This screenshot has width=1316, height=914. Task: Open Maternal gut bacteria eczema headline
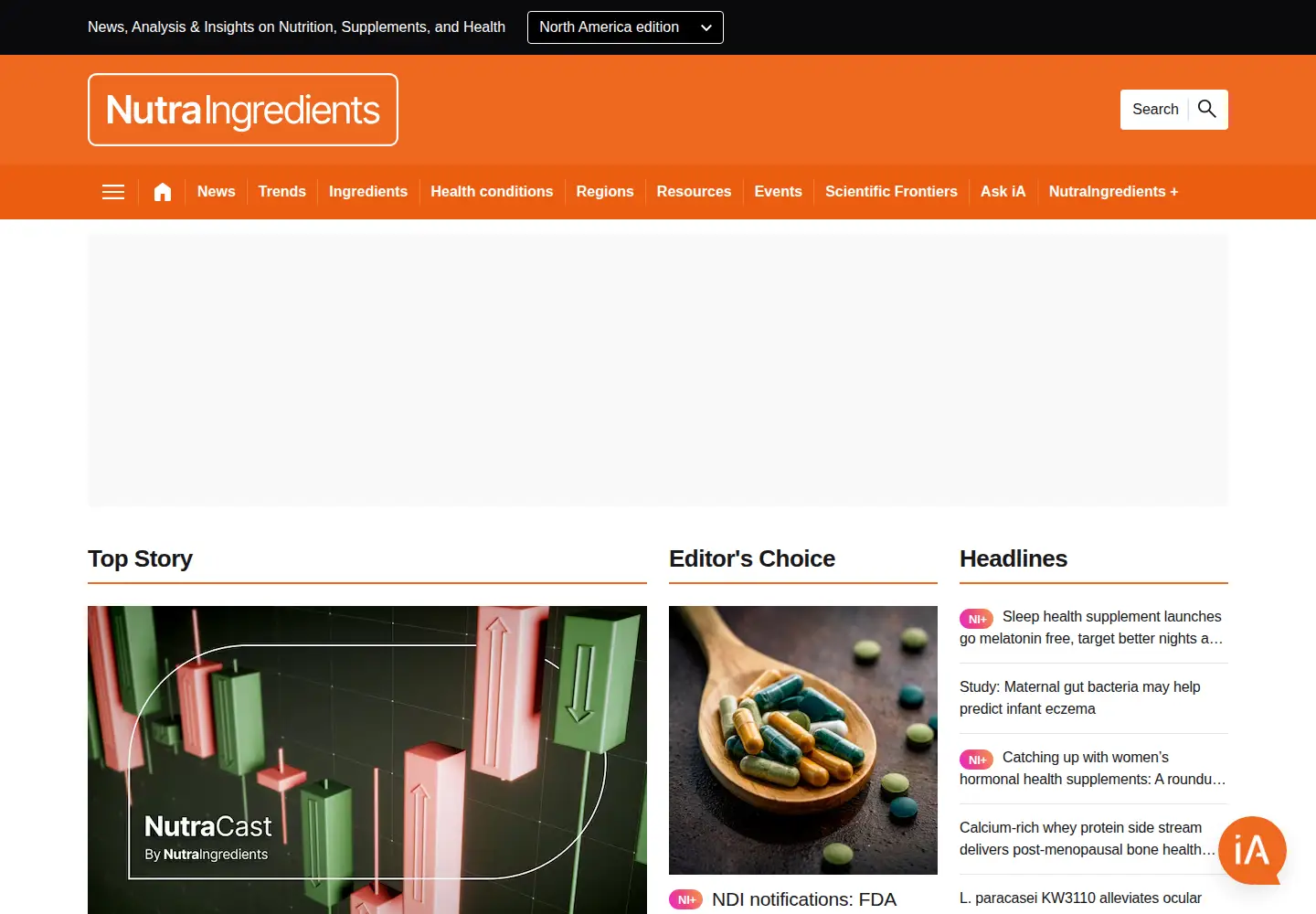point(1080,698)
